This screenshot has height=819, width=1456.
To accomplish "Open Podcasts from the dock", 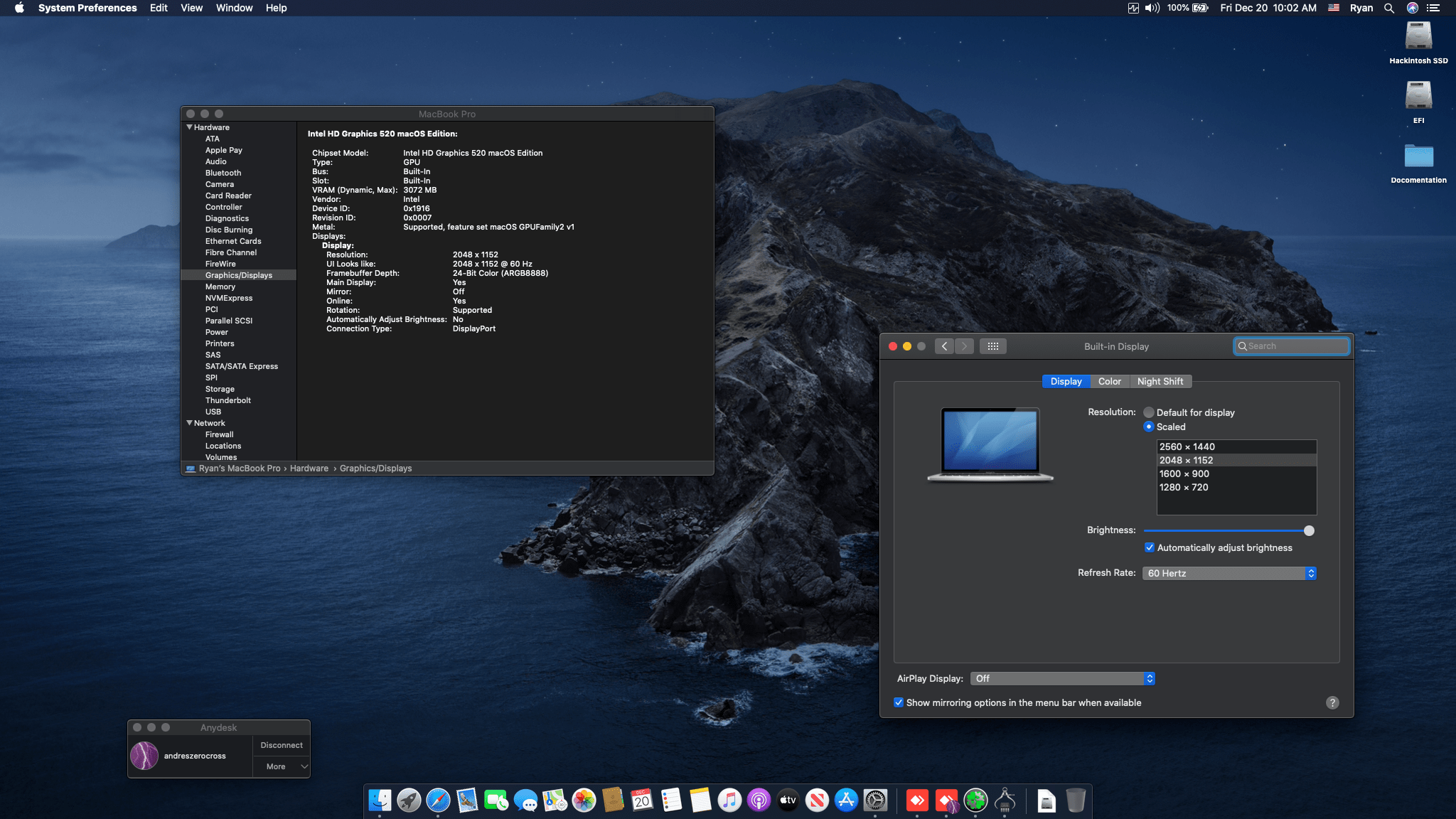I will click(x=759, y=801).
